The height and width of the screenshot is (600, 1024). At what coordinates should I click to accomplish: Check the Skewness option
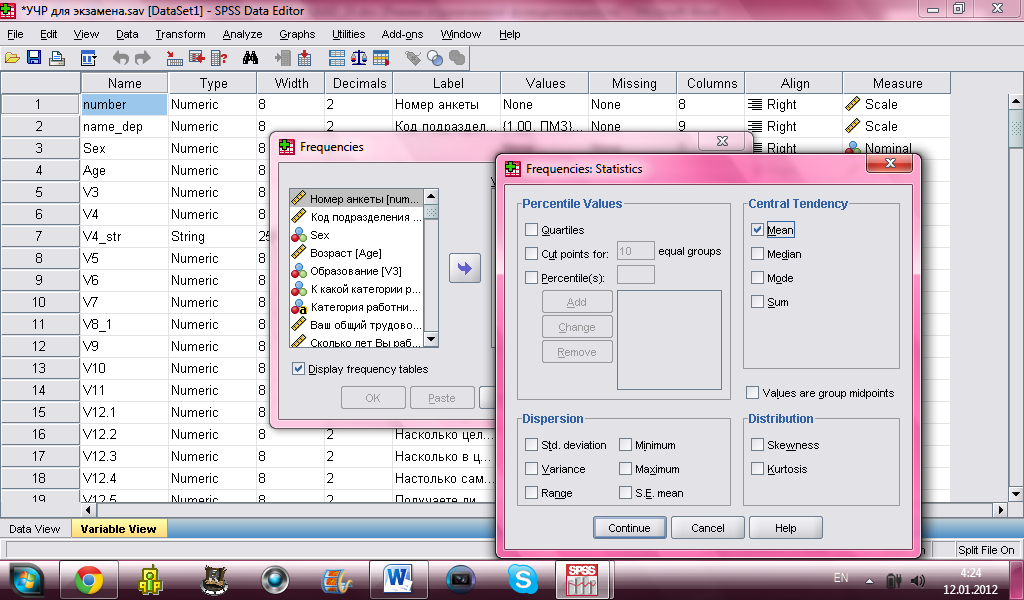click(x=758, y=445)
